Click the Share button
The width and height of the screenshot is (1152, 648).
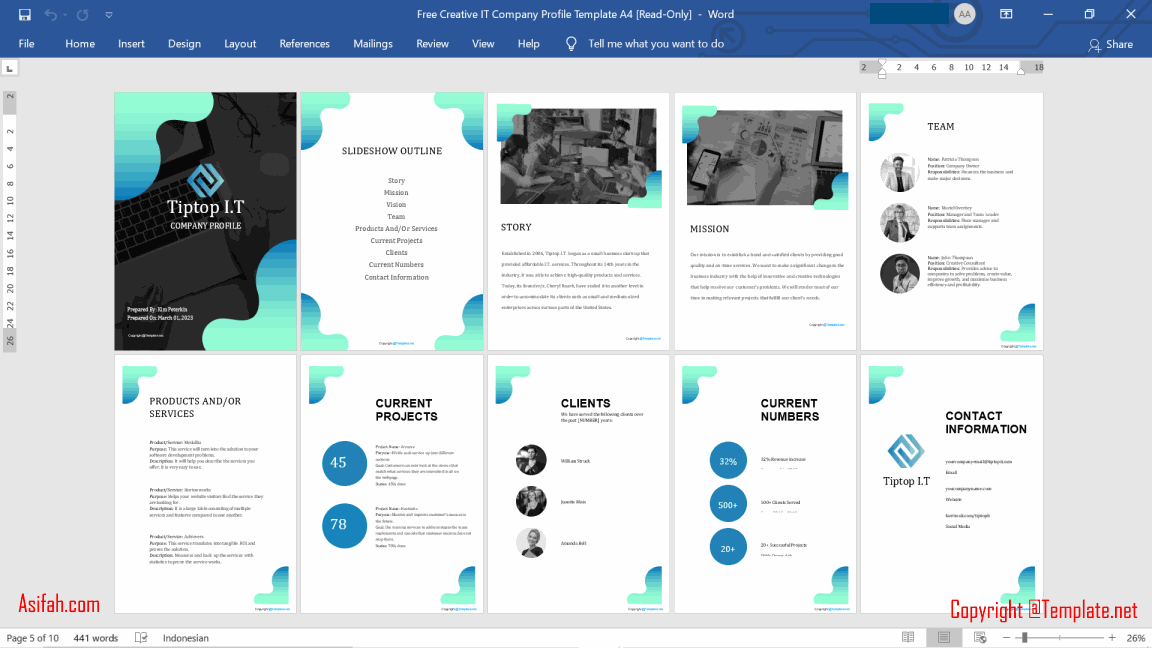tap(1111, 45)
